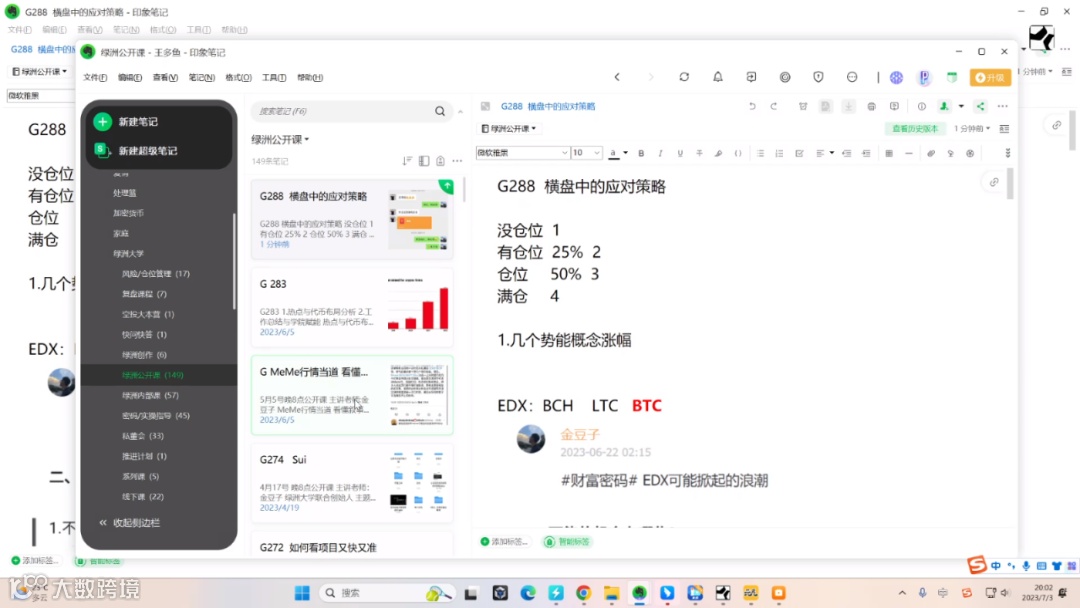Open Chrome from the taskbar
1080x608 pixels.
(583, 593)
